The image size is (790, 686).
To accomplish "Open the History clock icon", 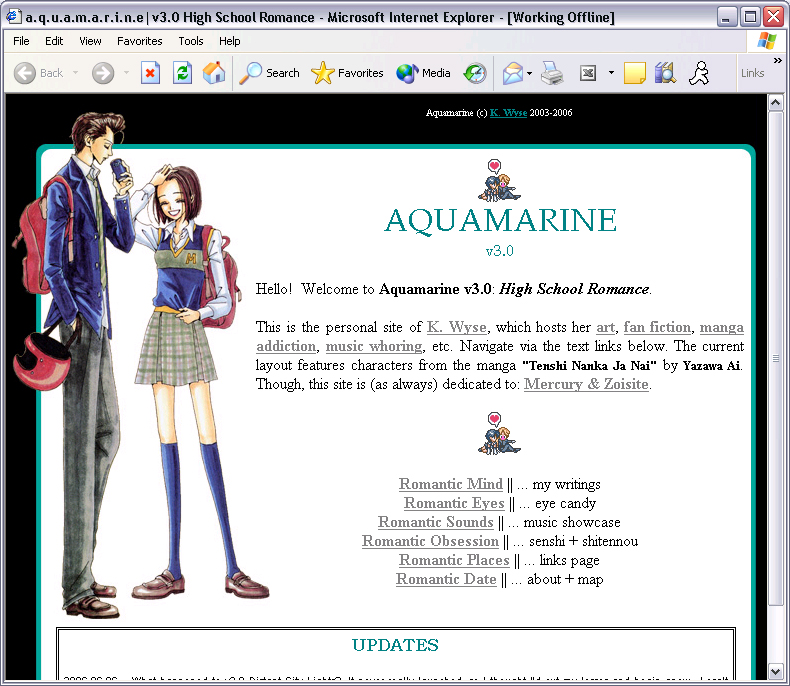I will coord(475,74).
